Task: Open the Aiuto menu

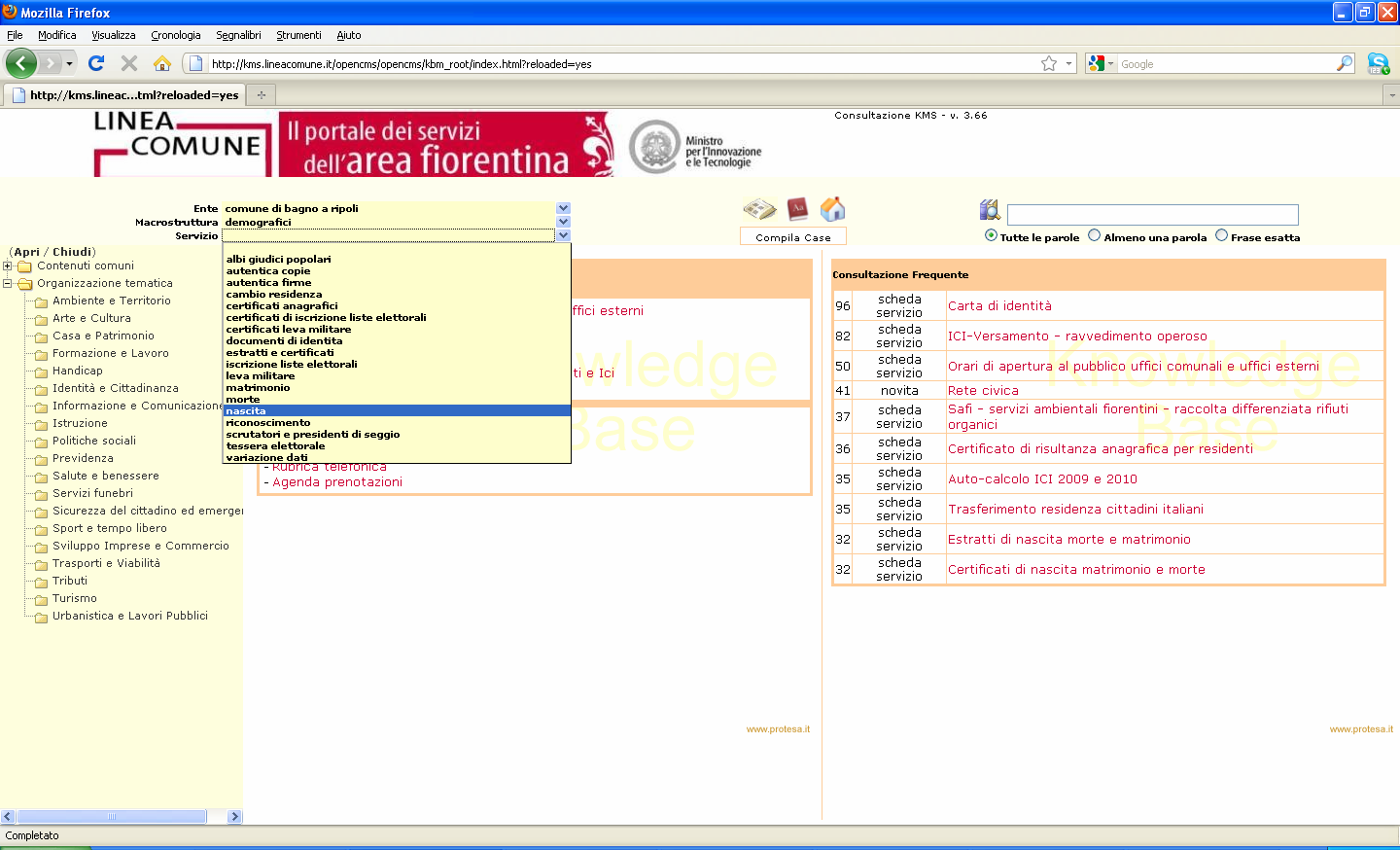Action: [x=349, y=35]
